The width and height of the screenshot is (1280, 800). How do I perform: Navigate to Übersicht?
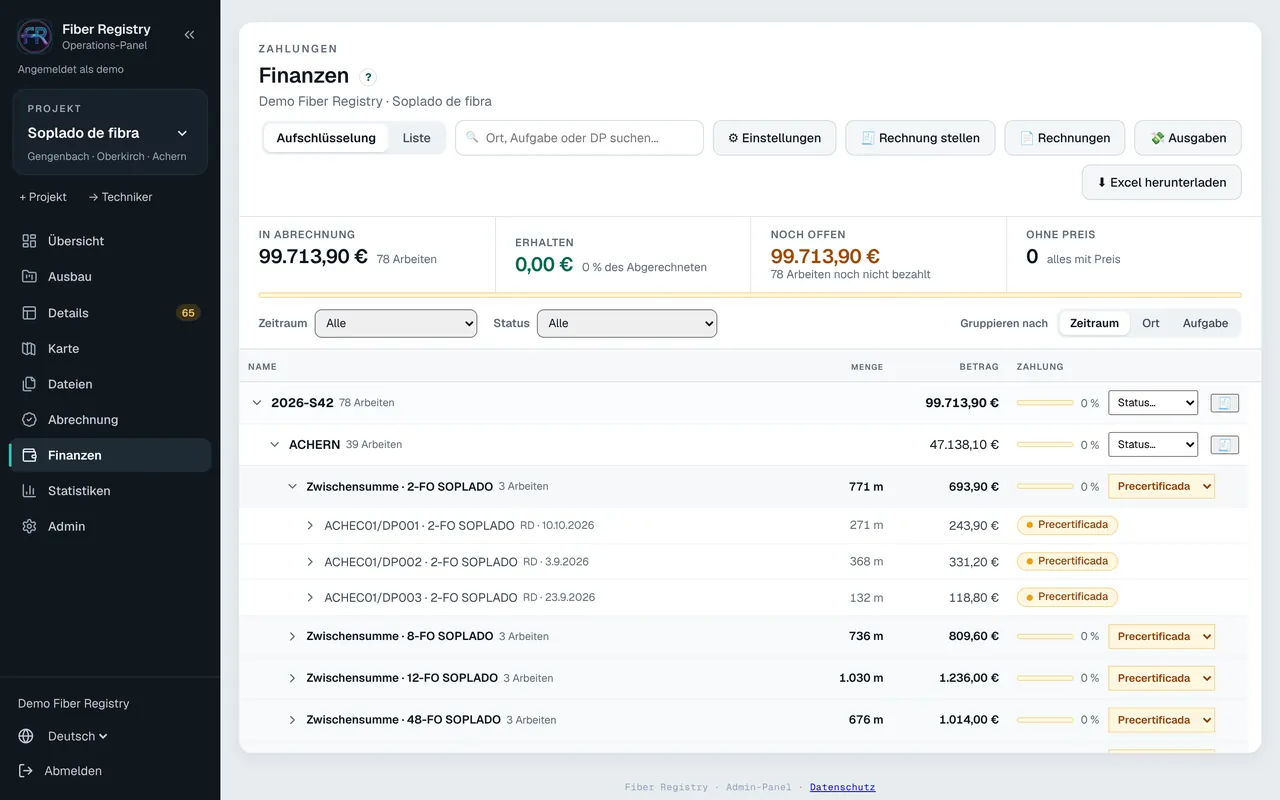(x=110, y=241)
